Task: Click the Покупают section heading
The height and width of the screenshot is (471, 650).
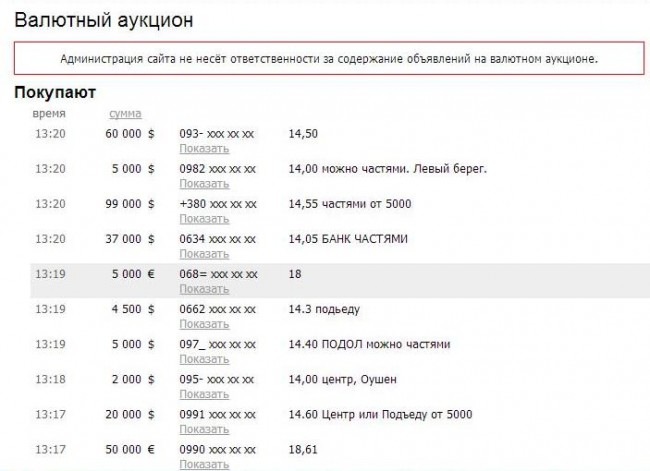Action: point(55,93)
